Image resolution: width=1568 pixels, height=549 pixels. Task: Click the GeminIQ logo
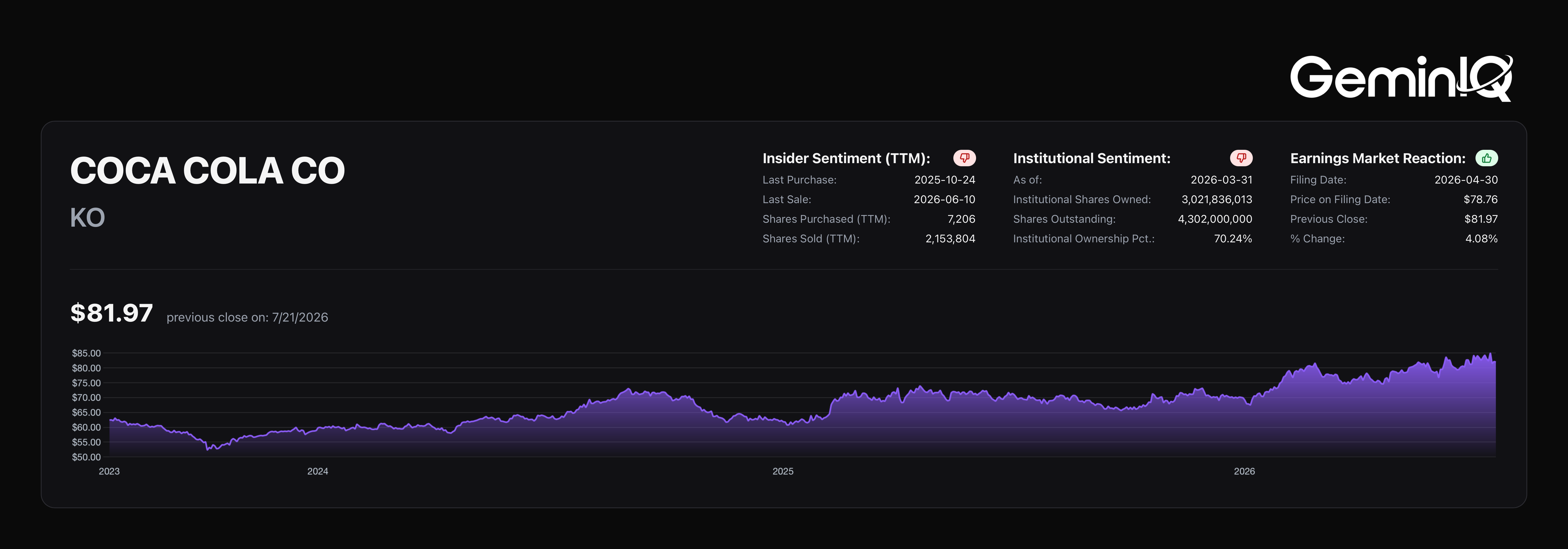(1401, 78)
